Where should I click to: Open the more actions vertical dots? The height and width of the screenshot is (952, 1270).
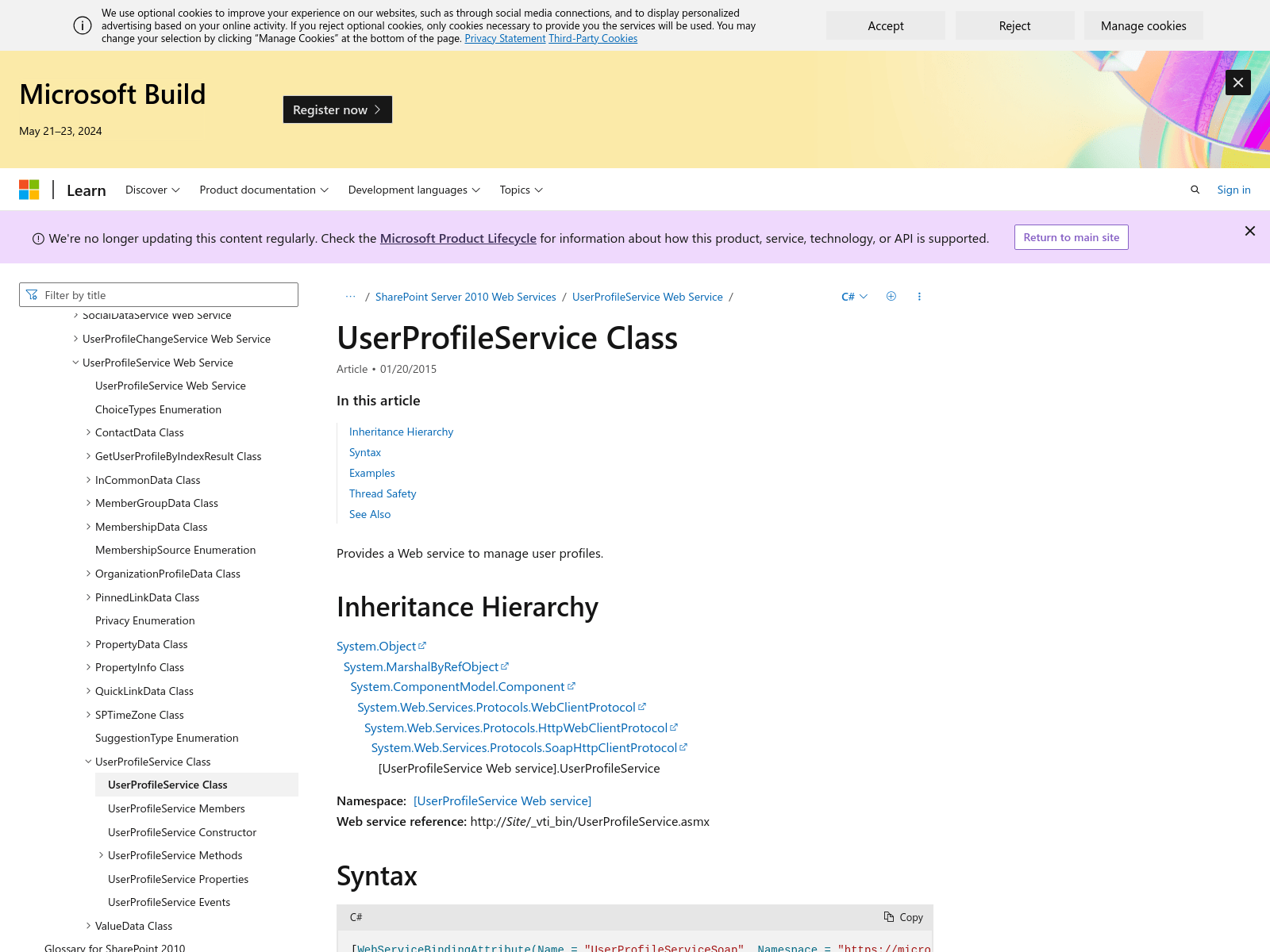919,296
